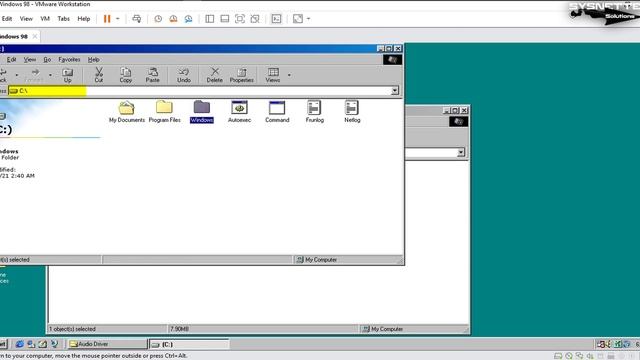The image size is (640, 360).
Task: Open Explorer's Favorites menu
Action: coord(69,60)
